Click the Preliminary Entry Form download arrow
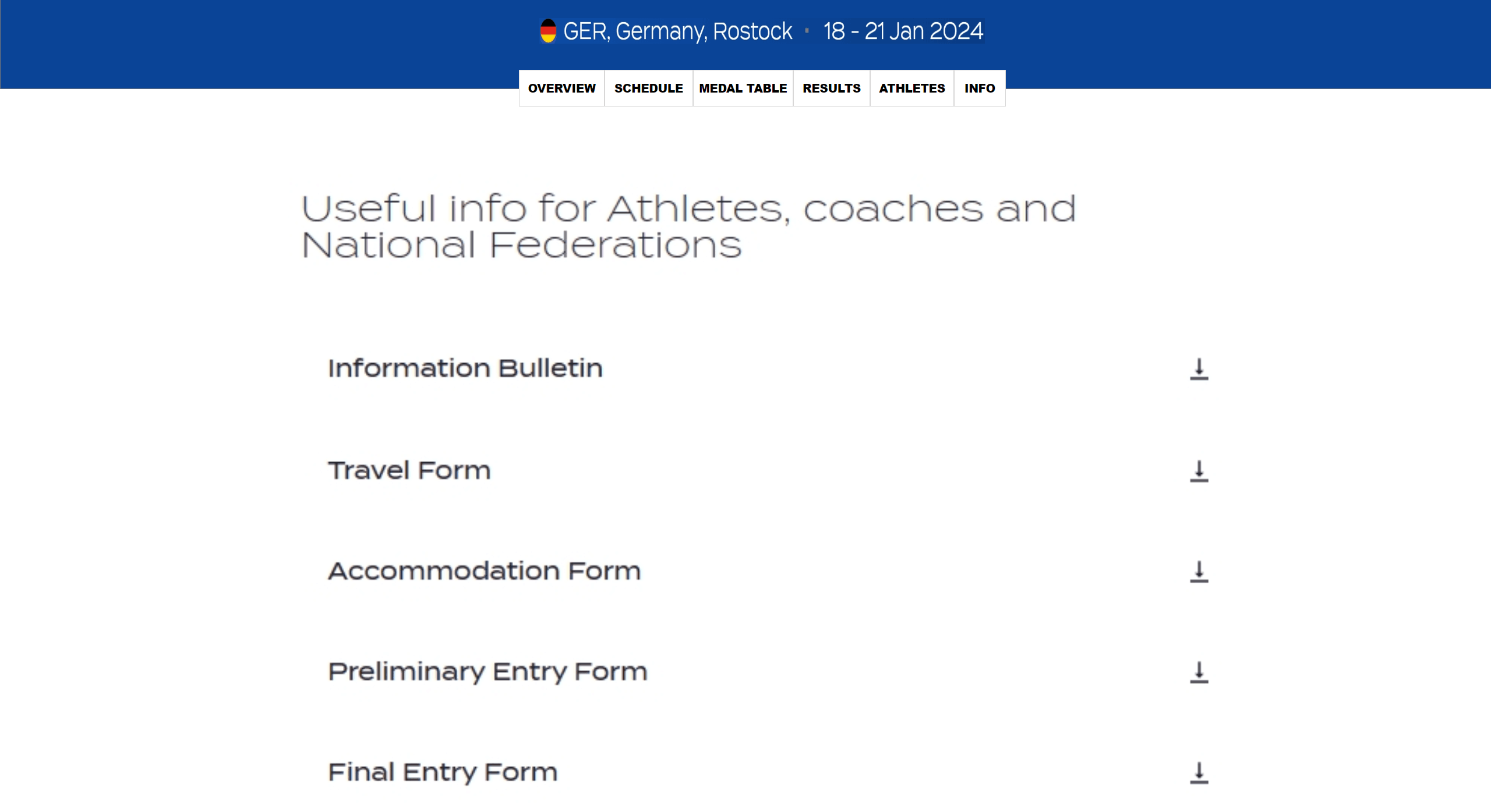The height and width of the screenshot is (812, 1491). [1199, 672]
